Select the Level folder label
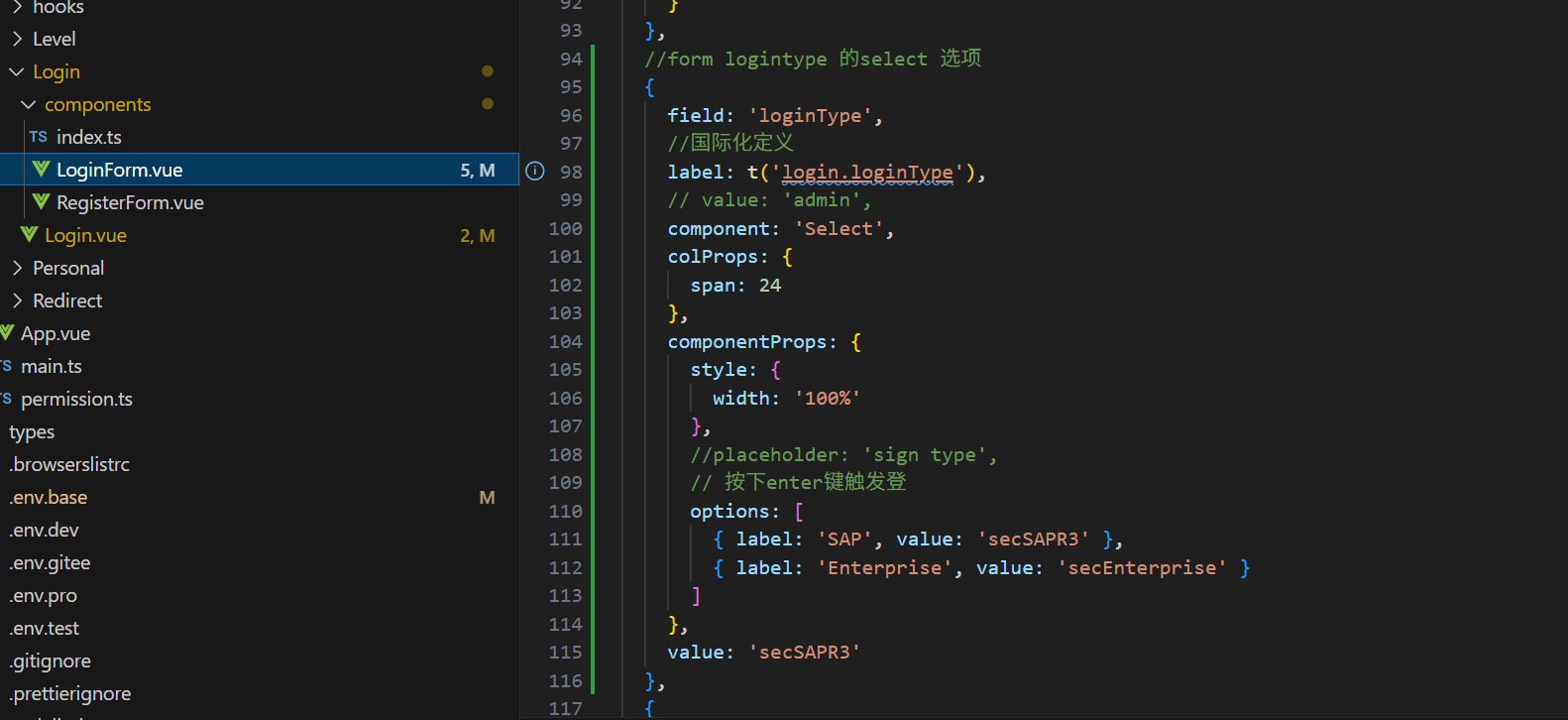This screenshot has width=1568, height=720. click(x=54, y=39)
